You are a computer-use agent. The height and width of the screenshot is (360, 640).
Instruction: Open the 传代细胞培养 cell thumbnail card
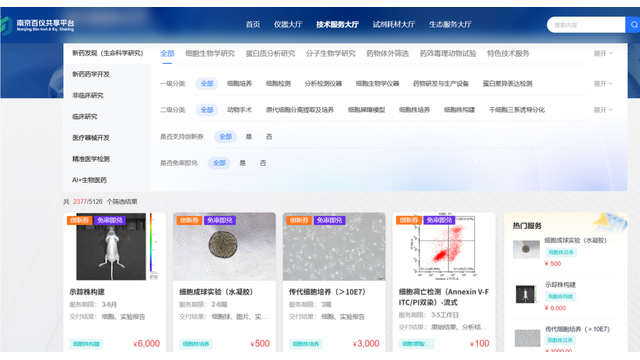click(x=334, y=247)
